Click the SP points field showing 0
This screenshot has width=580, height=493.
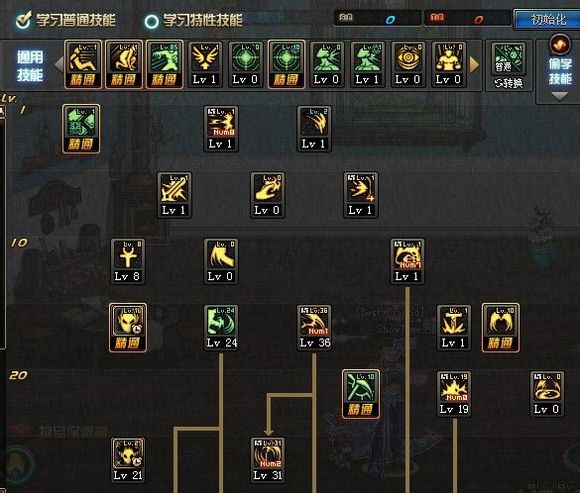[377, 18]
